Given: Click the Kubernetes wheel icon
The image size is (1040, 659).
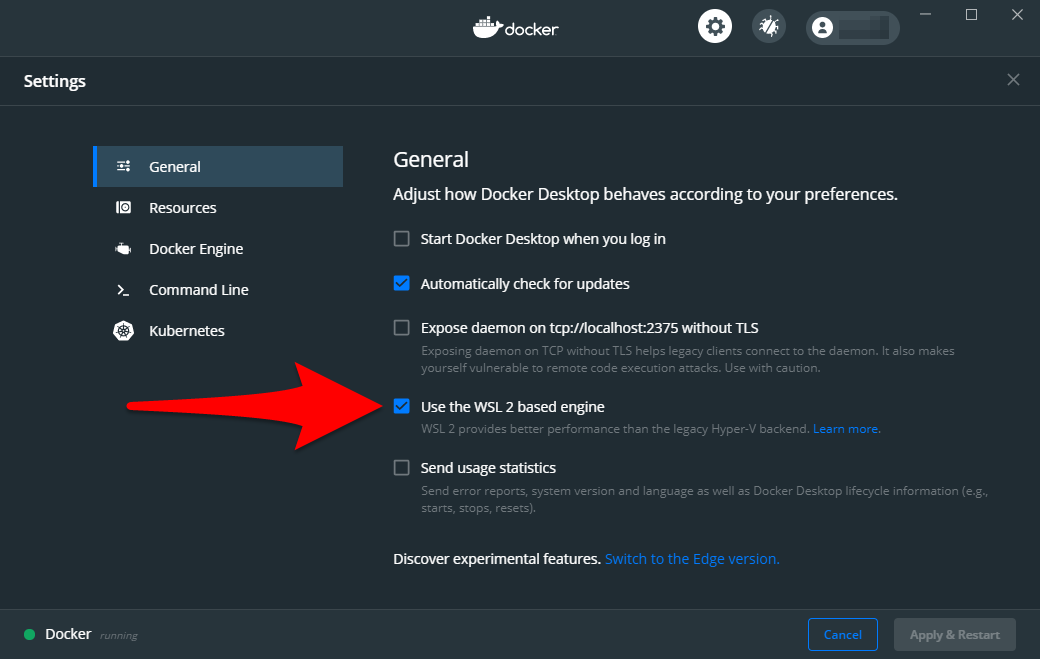Looking at the screenshot, I should (123, 331).
